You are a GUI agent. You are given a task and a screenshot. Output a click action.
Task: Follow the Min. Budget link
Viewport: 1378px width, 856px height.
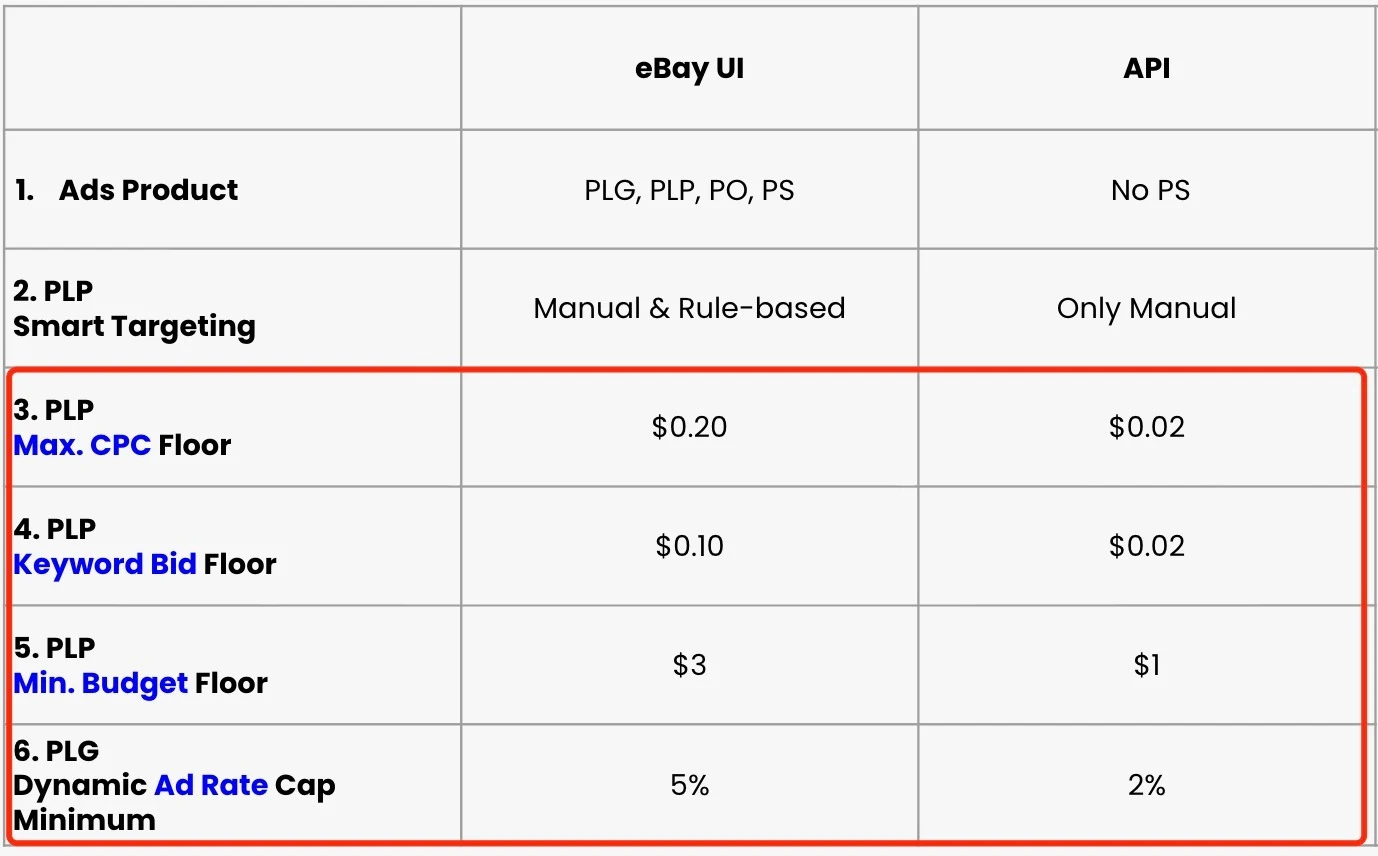click(100, 683)
